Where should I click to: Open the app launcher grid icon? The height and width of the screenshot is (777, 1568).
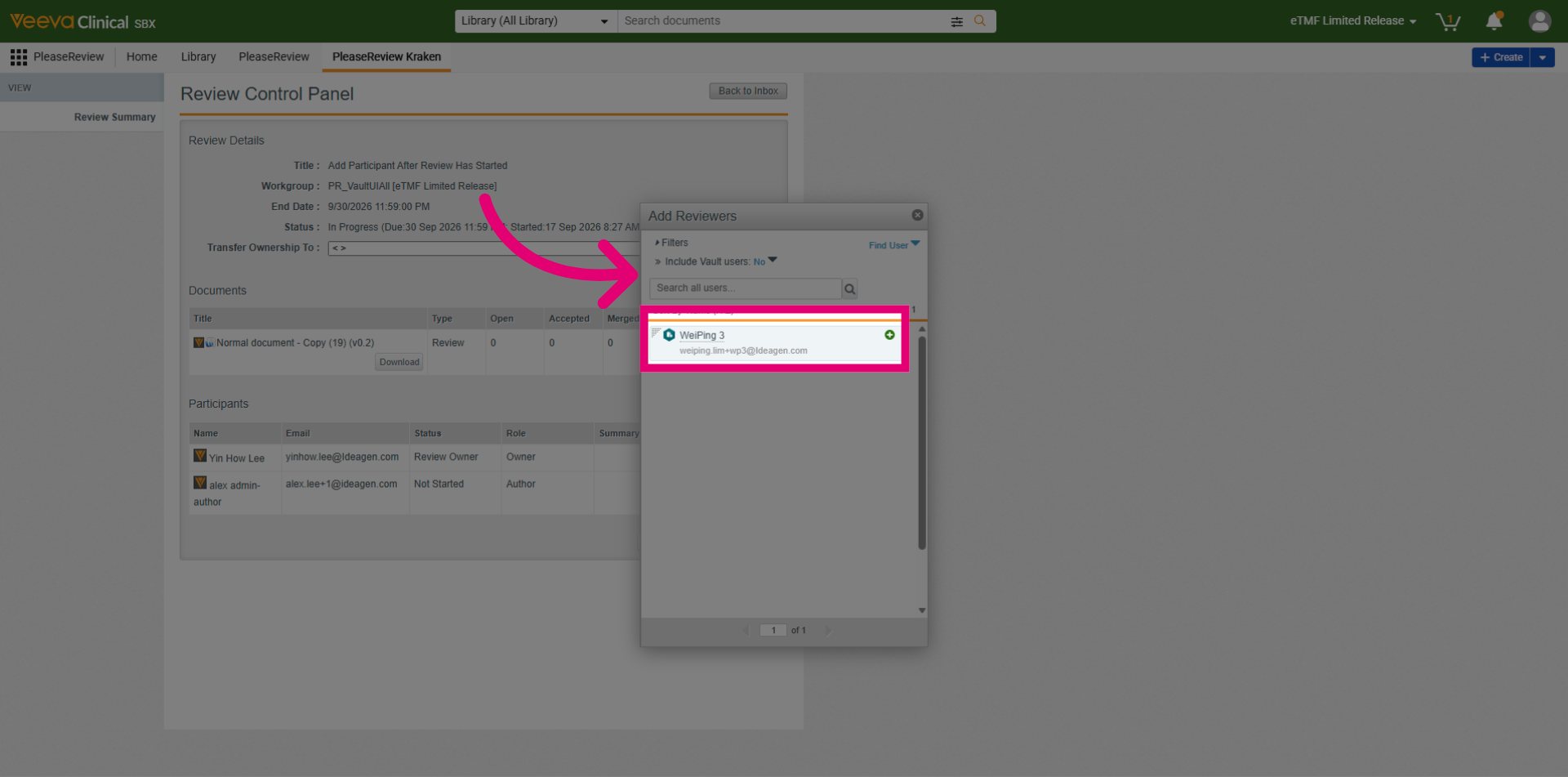point(19,57)
